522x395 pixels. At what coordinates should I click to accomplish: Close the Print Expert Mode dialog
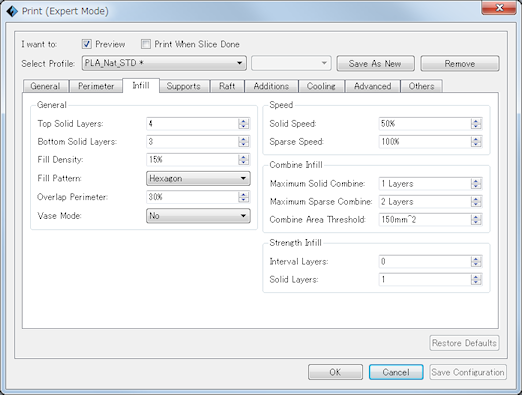tap(499, 7)
